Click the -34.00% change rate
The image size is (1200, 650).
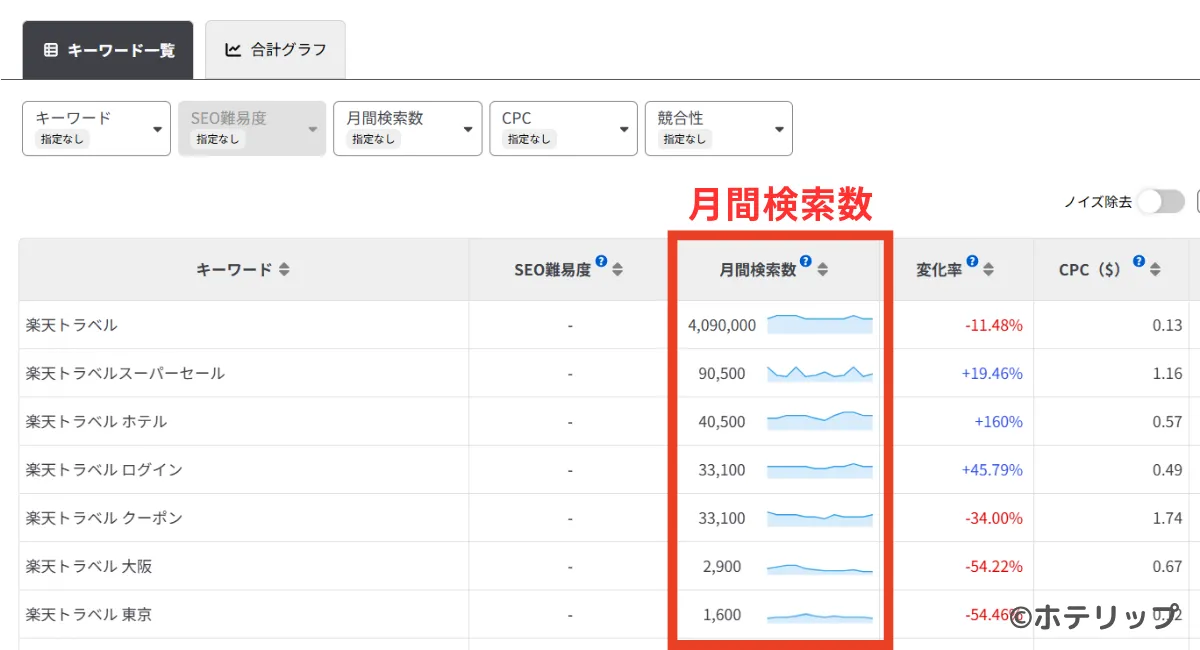pos(994,518)
